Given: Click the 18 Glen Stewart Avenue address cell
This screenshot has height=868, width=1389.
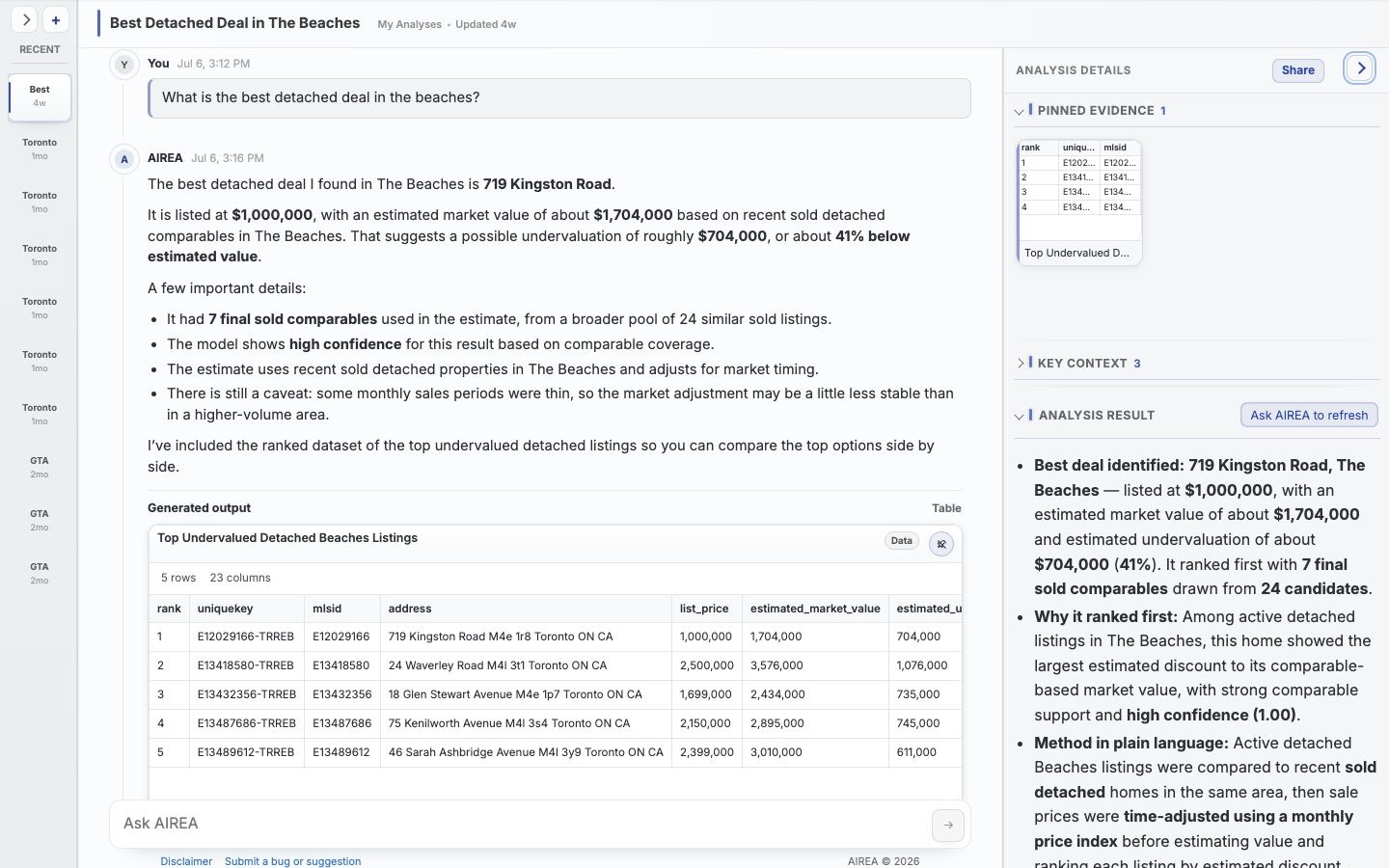Looking at the screenshot, I should coord(526,694).
